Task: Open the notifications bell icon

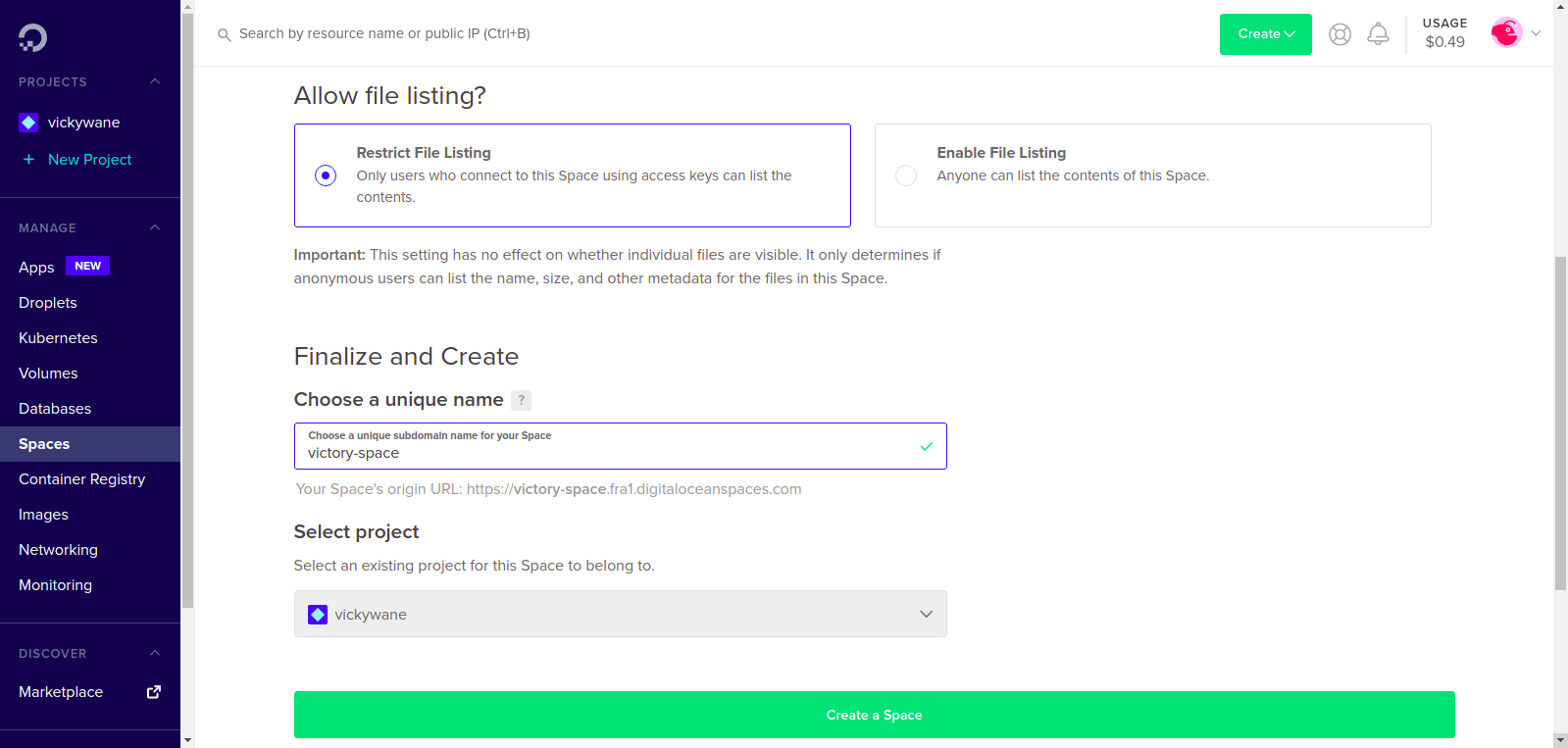Action: tap(1378, 34)
